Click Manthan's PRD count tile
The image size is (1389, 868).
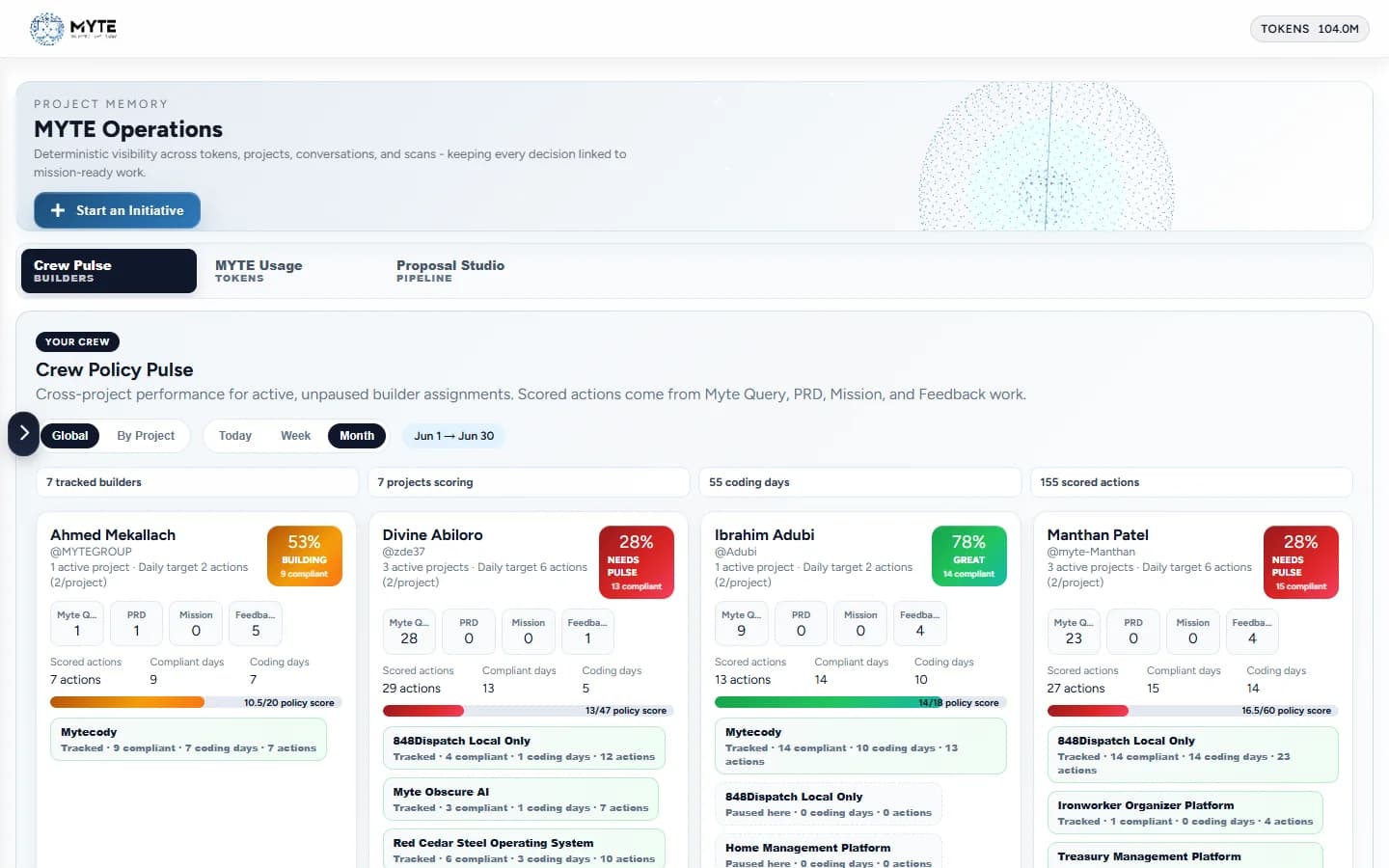pyautogui.click(x=1133, y=632)
